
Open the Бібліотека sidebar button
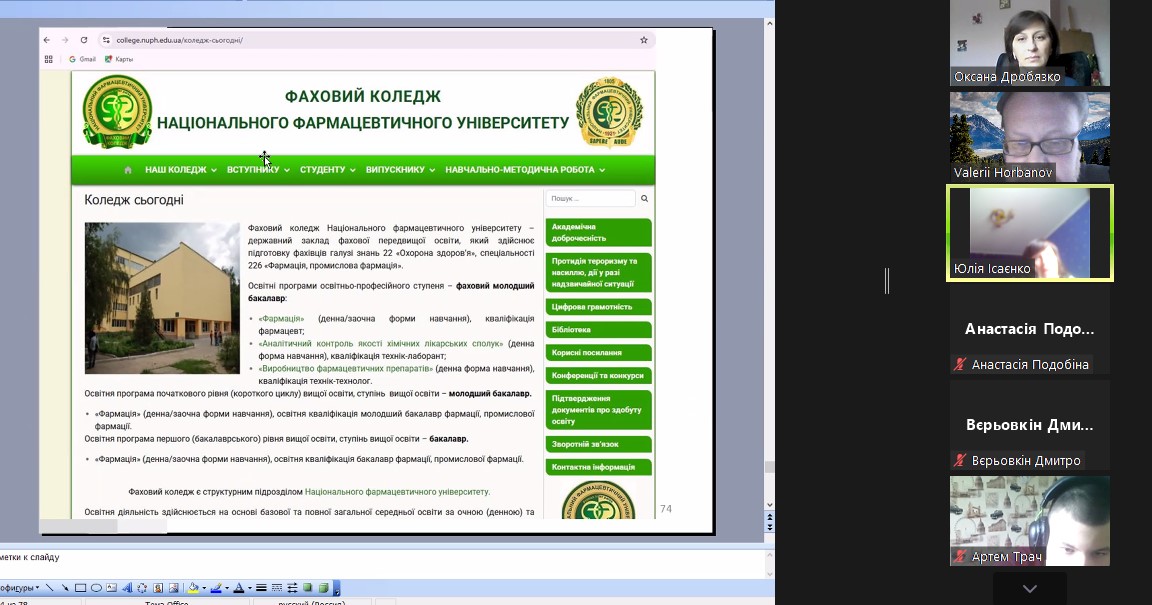click(x=598, y=329)
